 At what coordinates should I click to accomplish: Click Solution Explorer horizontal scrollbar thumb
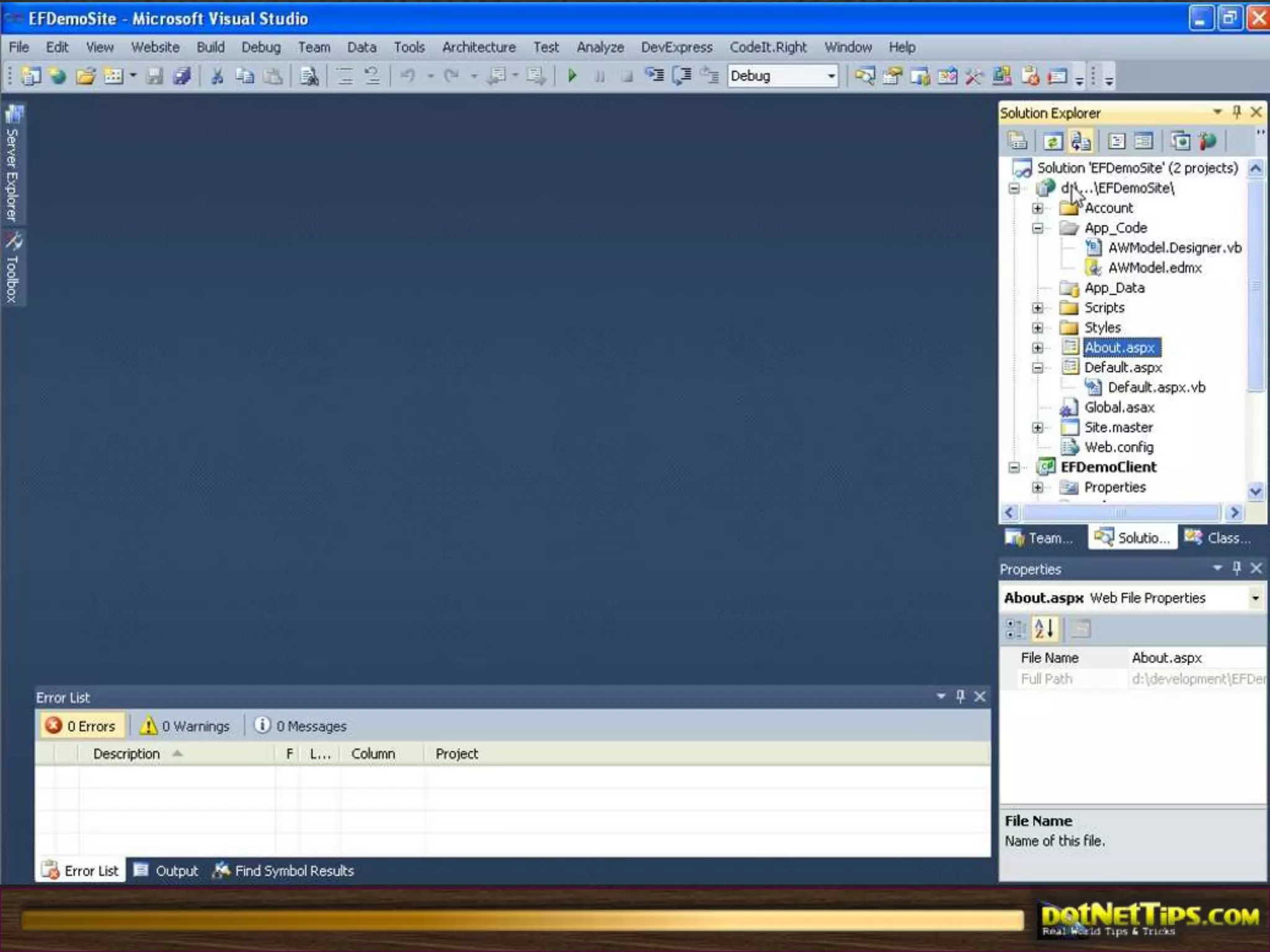(1120, 513)
